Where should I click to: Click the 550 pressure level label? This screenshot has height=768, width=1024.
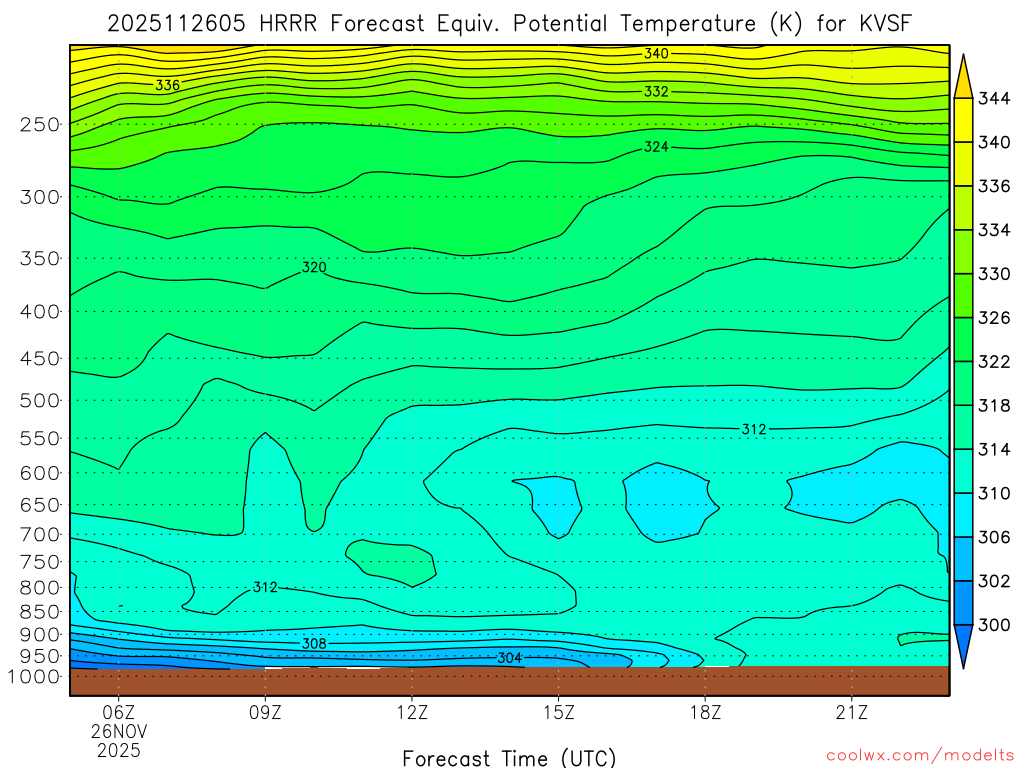point(40,438)
